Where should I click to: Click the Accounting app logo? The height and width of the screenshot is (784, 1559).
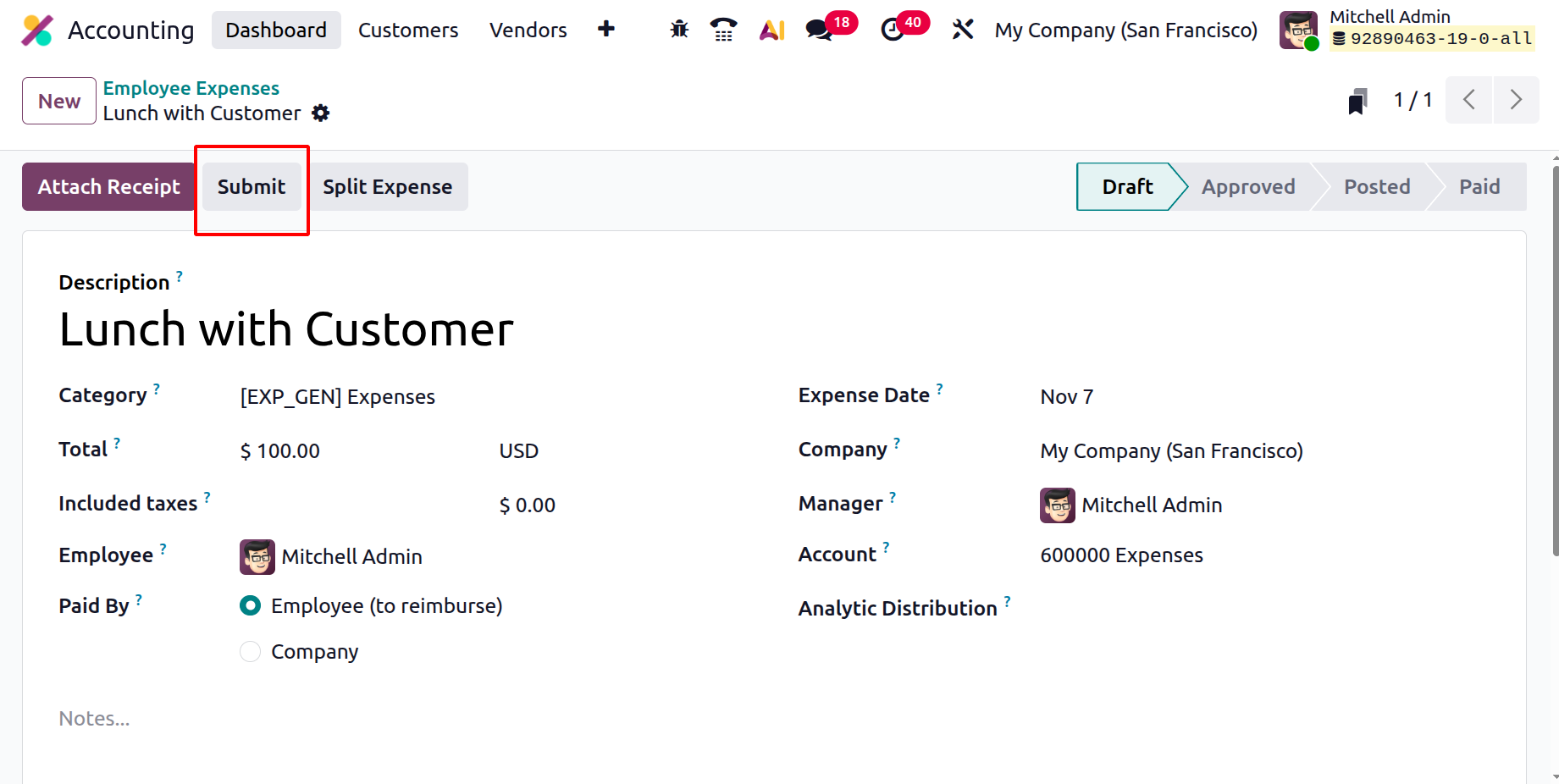(37, 30)
